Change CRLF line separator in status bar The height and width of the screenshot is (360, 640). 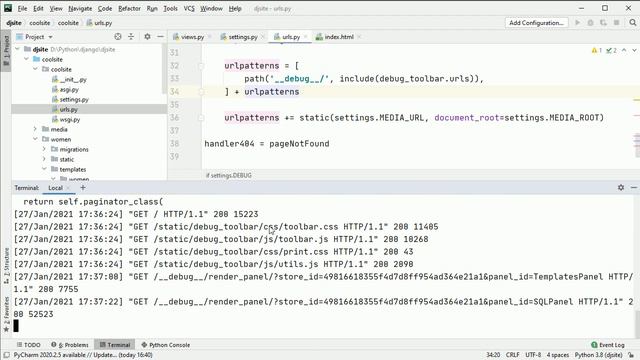(x=513, y=355)
